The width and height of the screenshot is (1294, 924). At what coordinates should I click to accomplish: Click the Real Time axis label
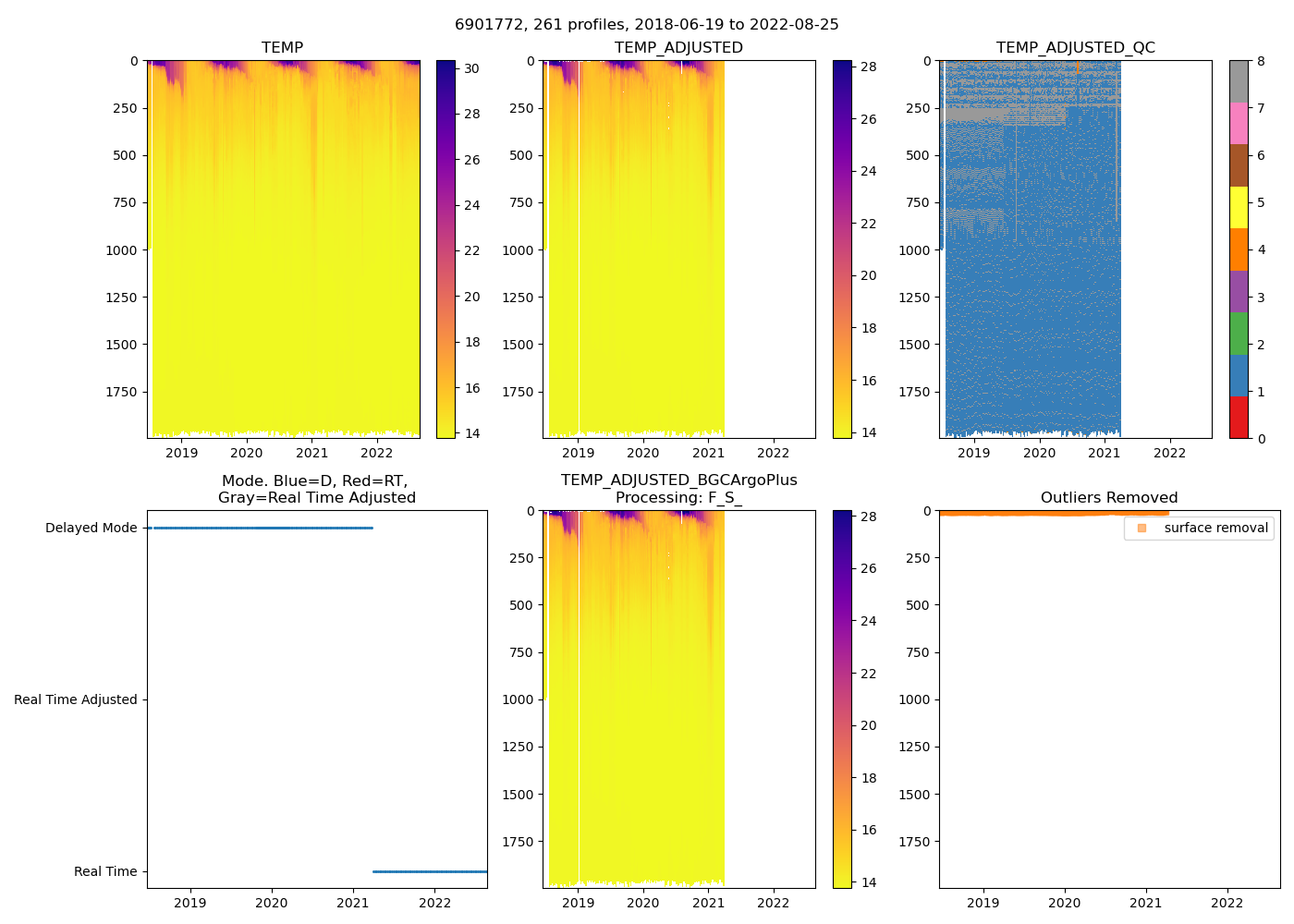pyautogui.click(x=105, y=871)
